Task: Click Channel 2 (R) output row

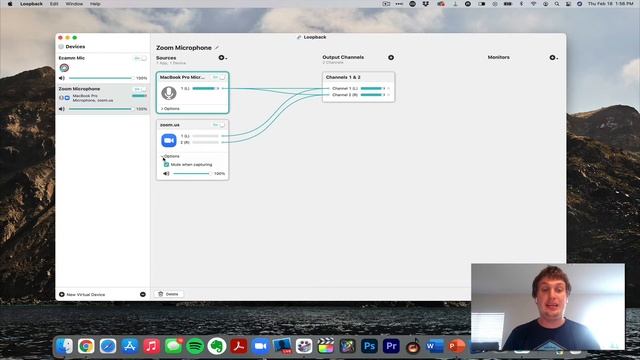Action: tap(358, 95)
